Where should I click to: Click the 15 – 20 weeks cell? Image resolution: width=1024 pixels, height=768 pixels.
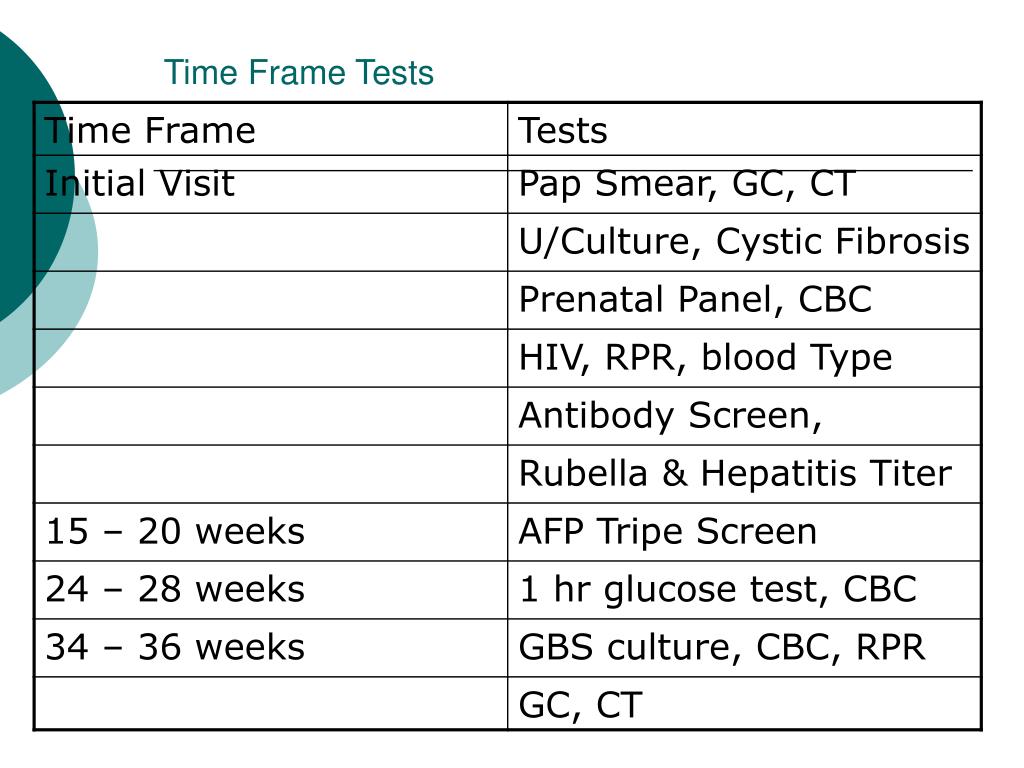tap(271, 532)
